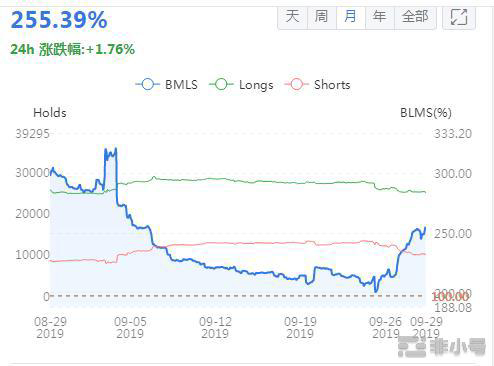Expand chart to fullscreen
Image resolution: width=494 pixels, height=366 pixels.
click(x=459, y=17)
